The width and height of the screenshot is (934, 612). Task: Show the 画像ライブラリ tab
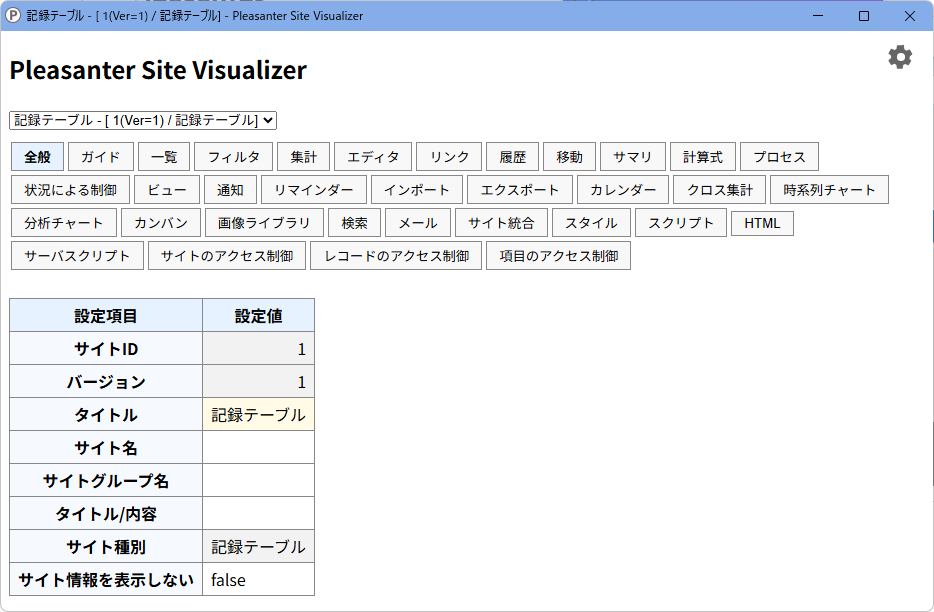(264, 223)
